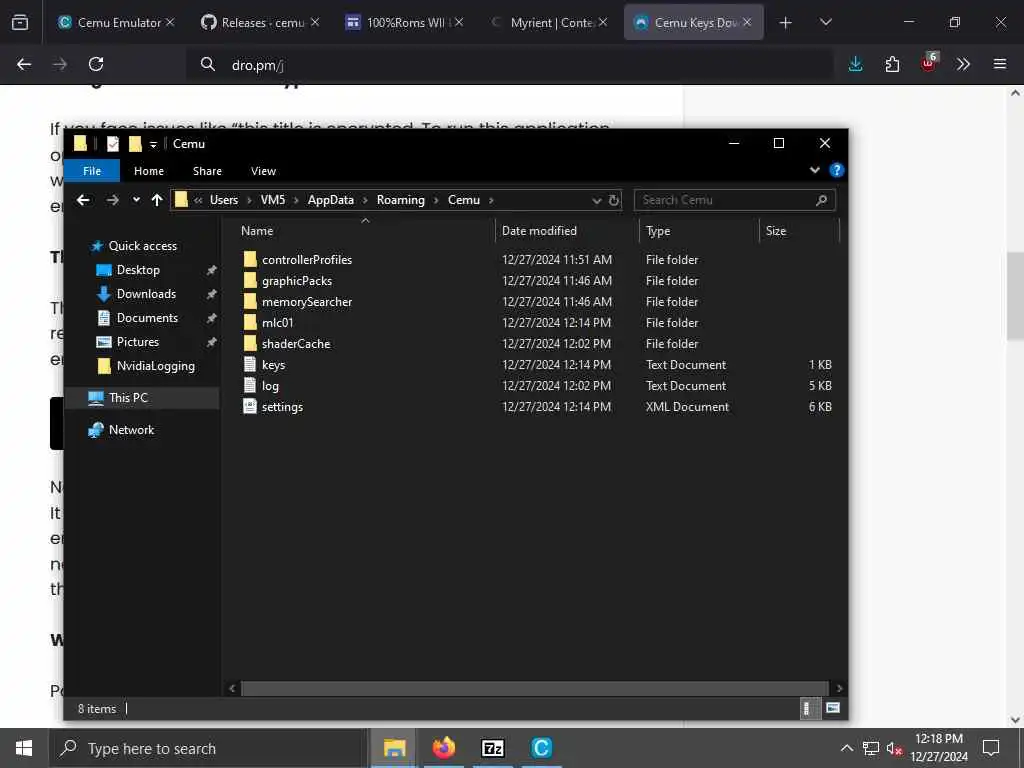Navigate to AppData in breadcrumb

point(330,200)
